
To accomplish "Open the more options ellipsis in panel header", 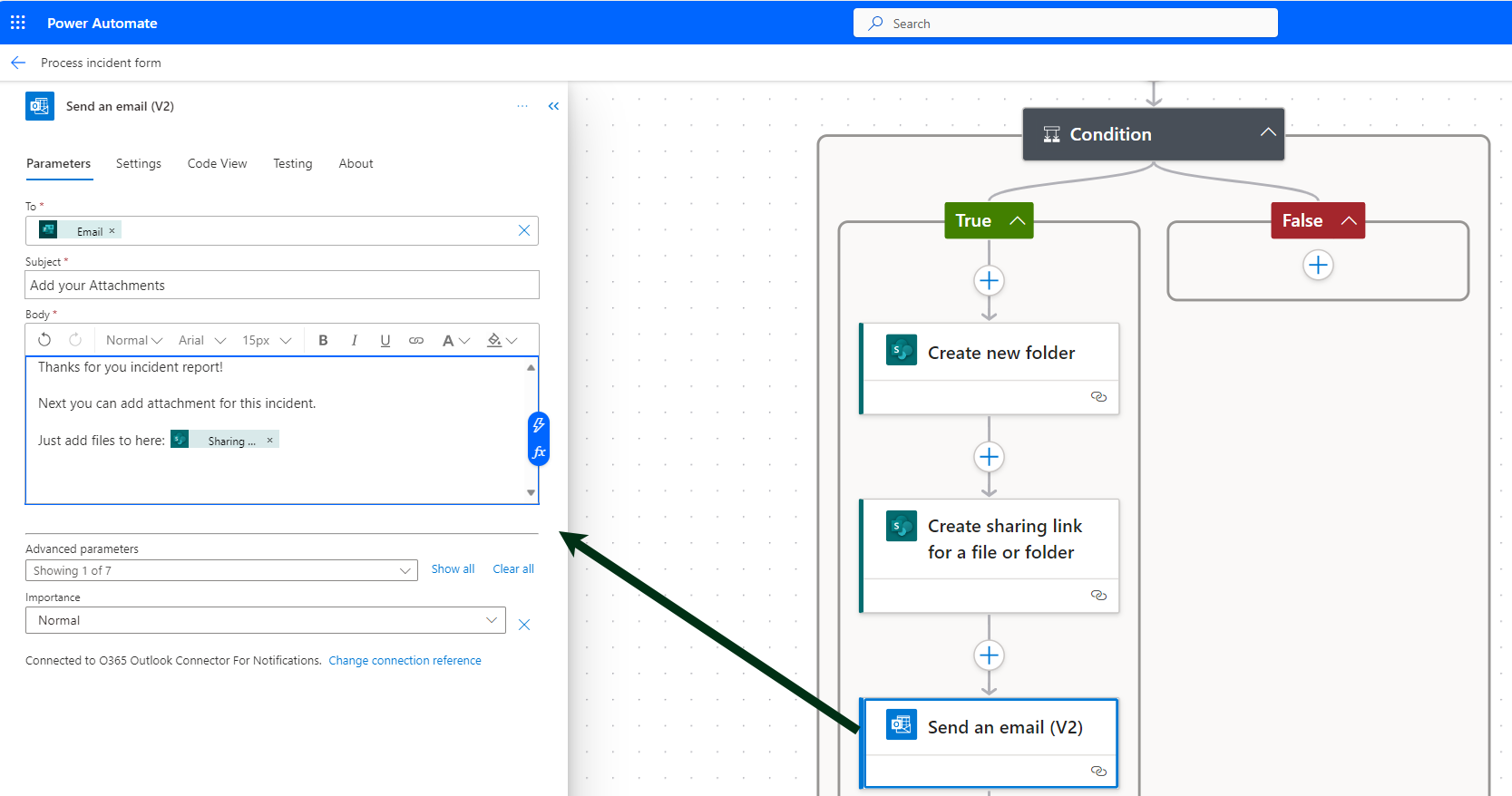I will (522, 106).
